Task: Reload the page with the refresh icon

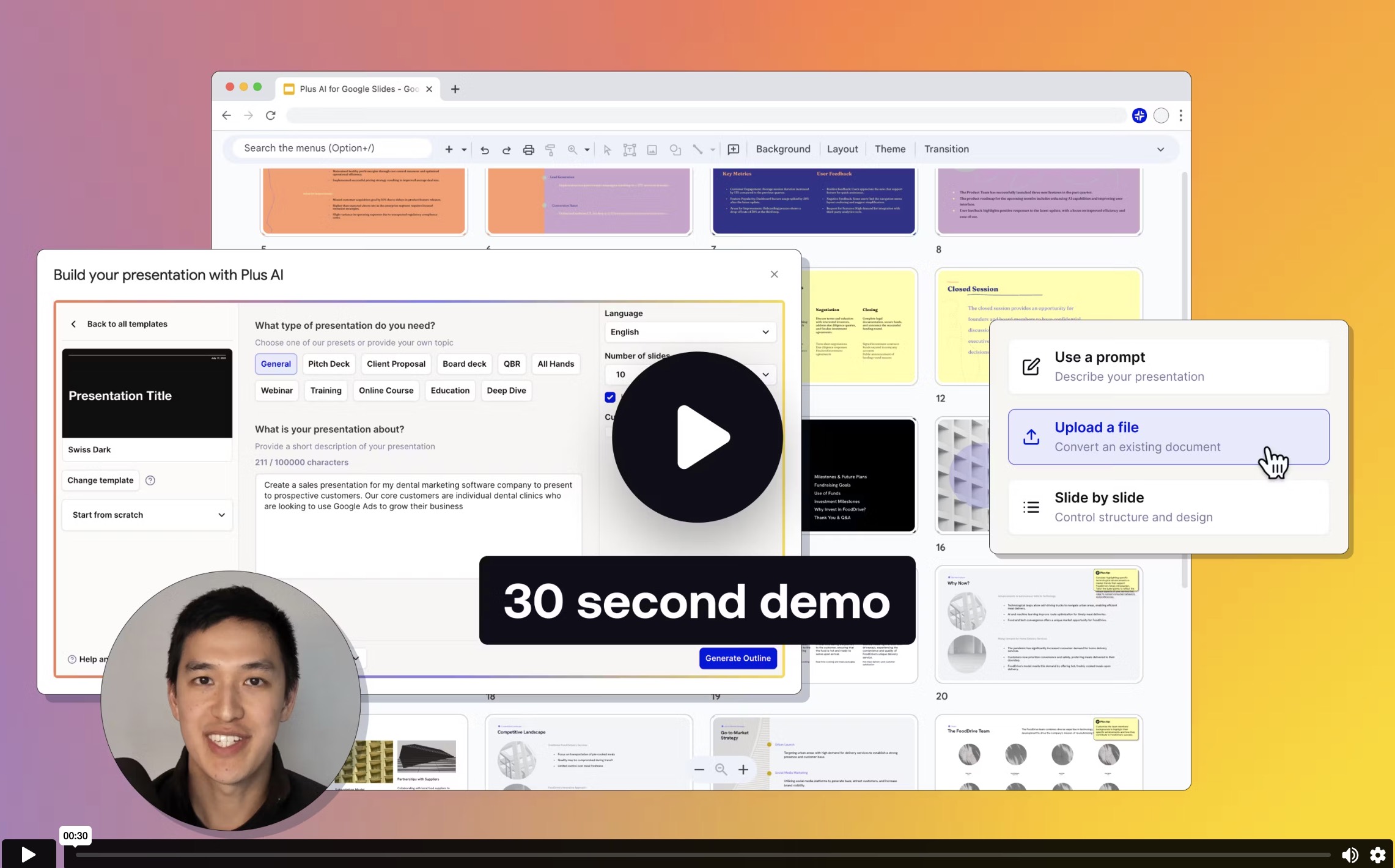Action: 271,116
